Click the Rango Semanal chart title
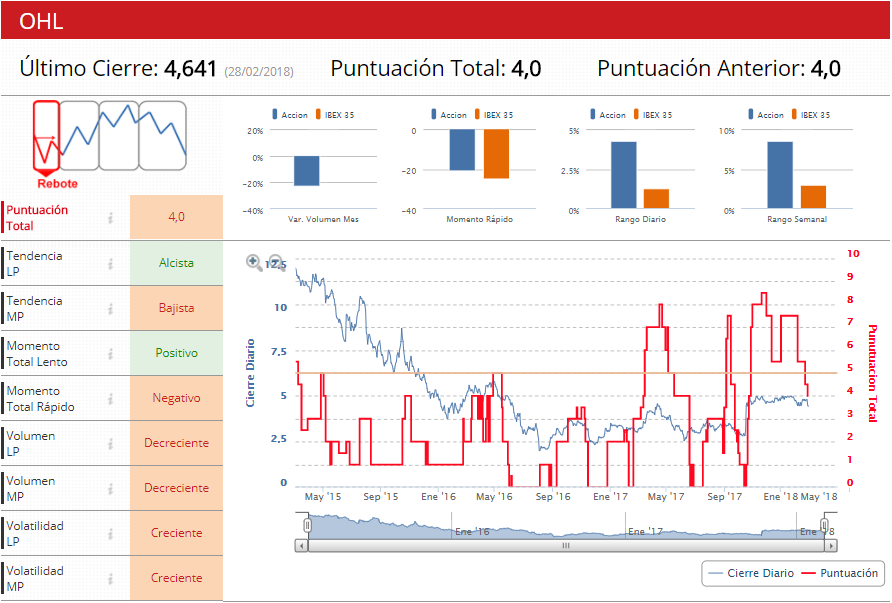This screenshot has height=603, width=892. pyautogui.click(x=796, y=219)
